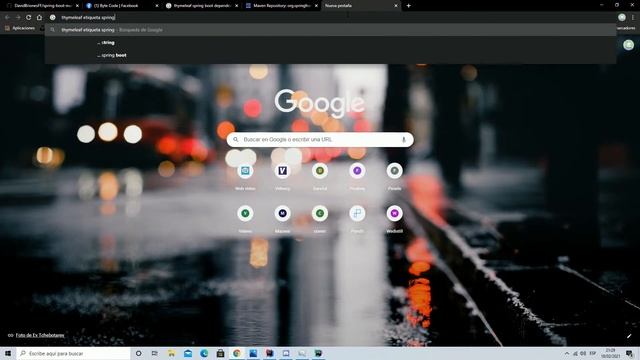Open the first shortcut tile with blue icon
The image size is (640, 360).
click(245, 171)
